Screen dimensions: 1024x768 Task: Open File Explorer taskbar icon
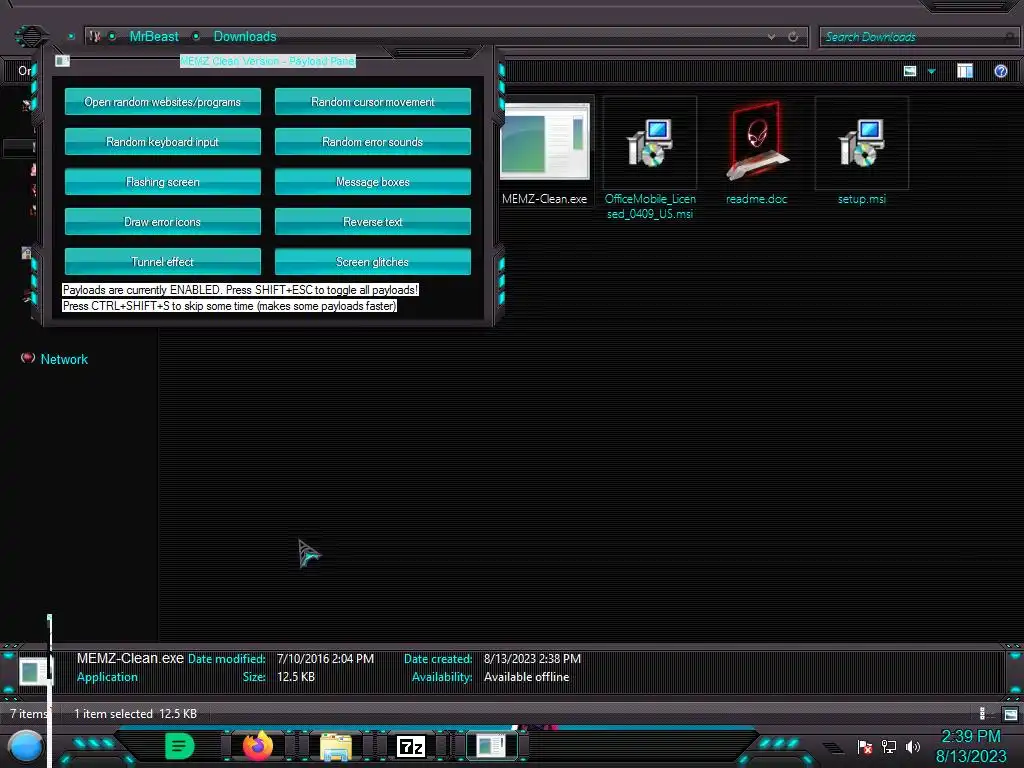(x=336, y=746)
